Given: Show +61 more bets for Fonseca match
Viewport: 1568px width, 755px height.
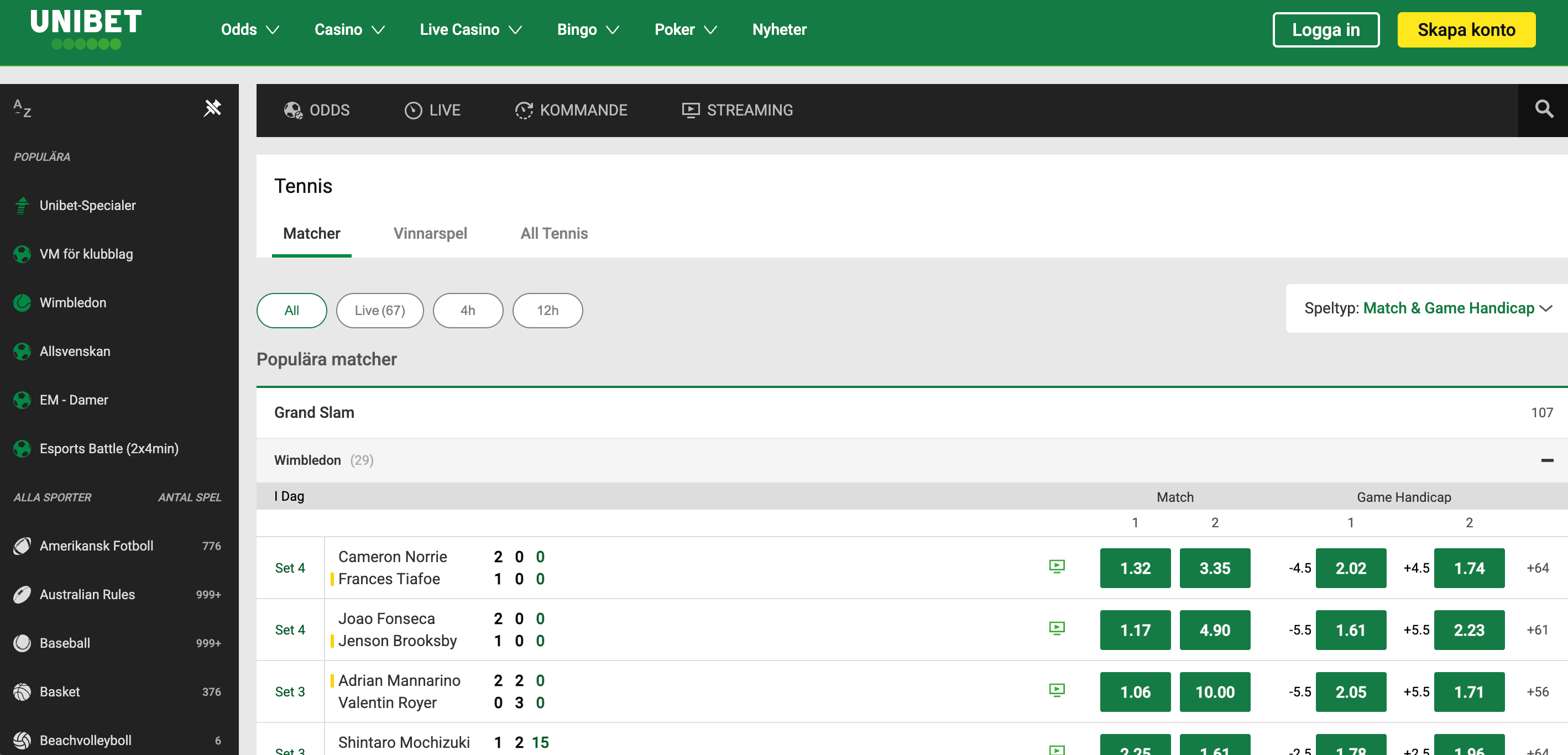Looking at the screenshot, I should (x=1537, y=630).
